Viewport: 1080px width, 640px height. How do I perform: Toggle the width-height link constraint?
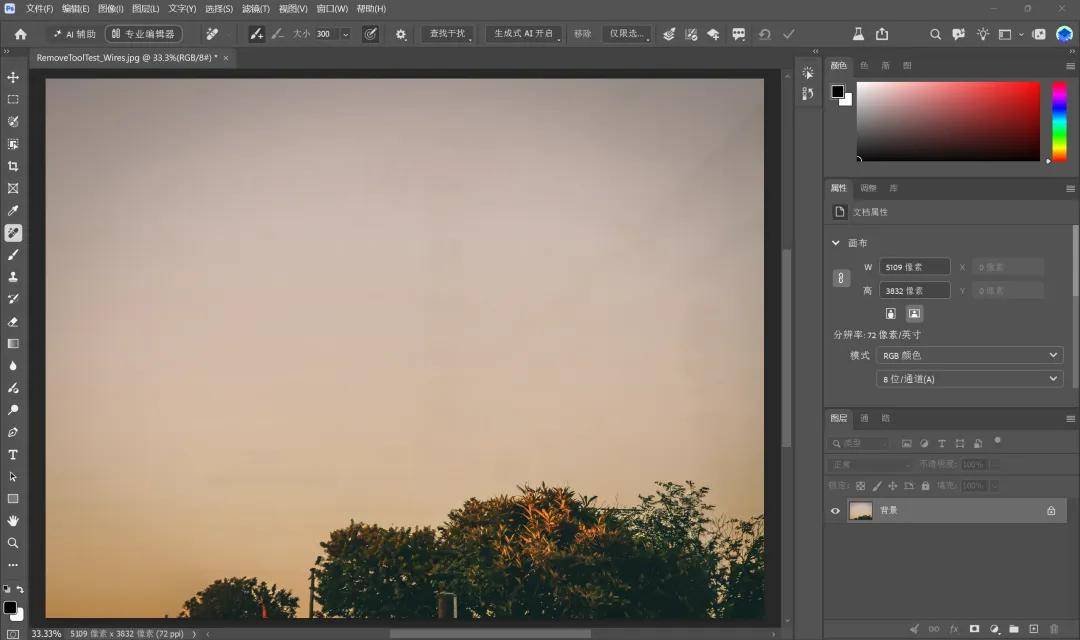coord(841,278)
